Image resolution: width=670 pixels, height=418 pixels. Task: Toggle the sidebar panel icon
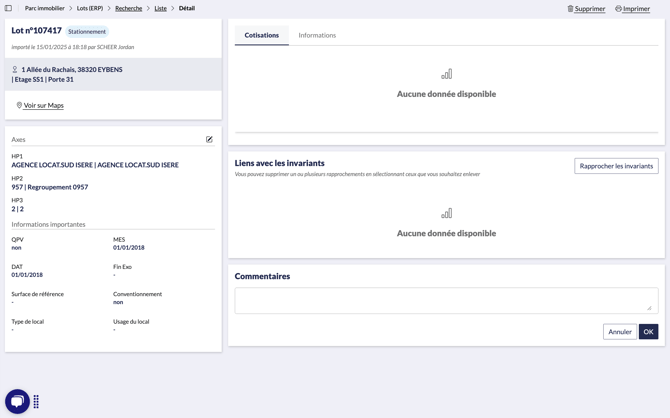(x=9, y=8)
